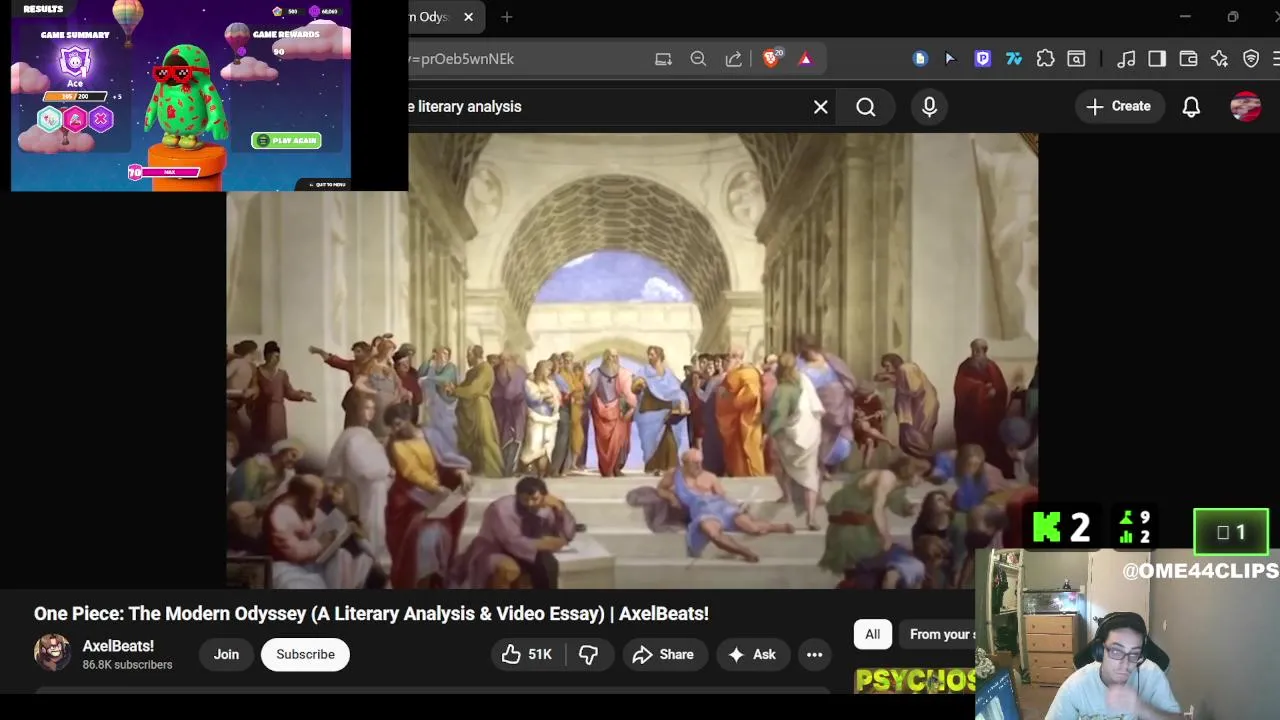
Task: Click the YouTube search magnifier button
Action: coord(866,107)
